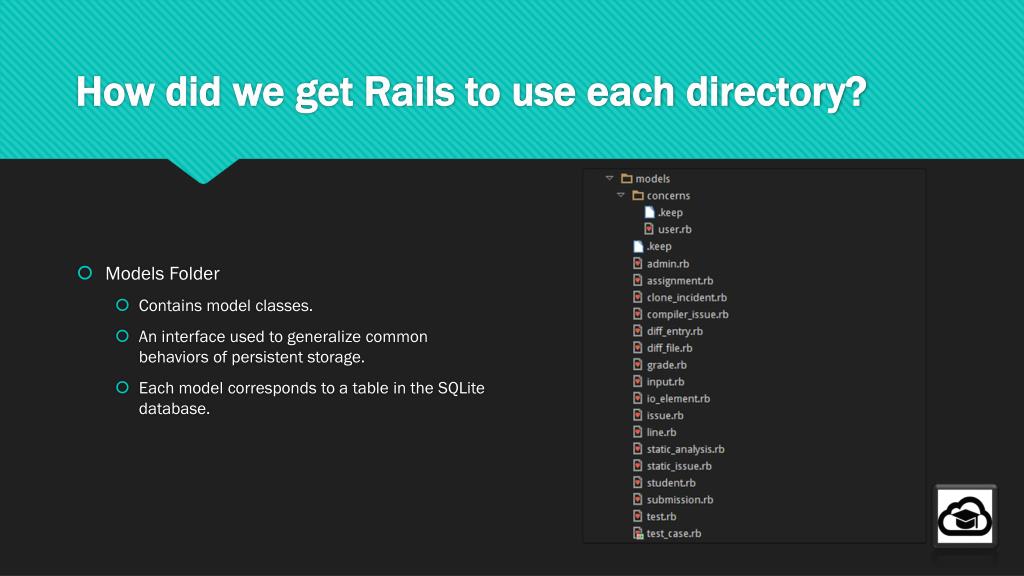Click the line.rb file icon
The height and width of the screenshot is (576, 1024).
click(x=638, y=432)
